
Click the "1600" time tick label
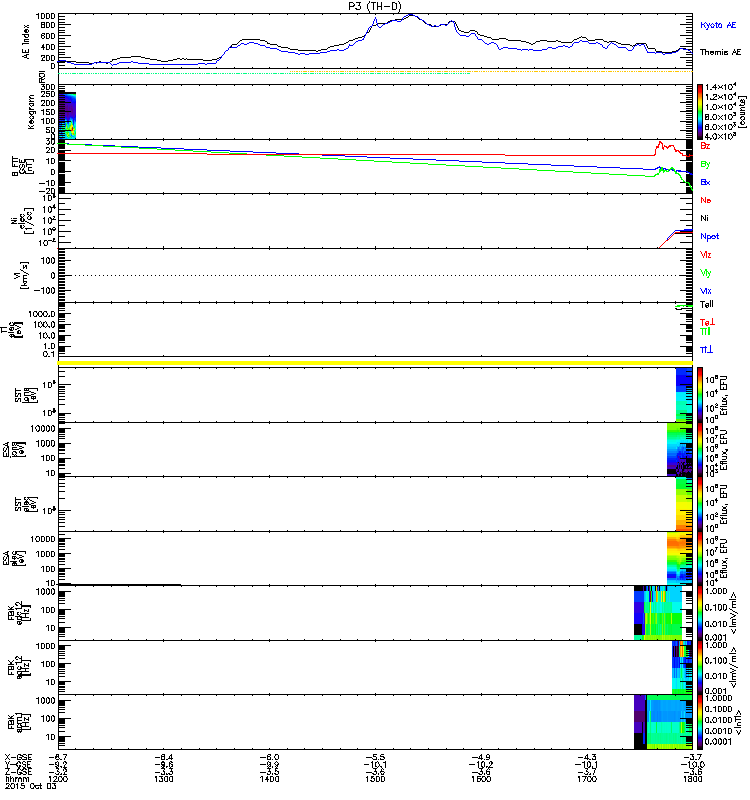tap(481, 779)
